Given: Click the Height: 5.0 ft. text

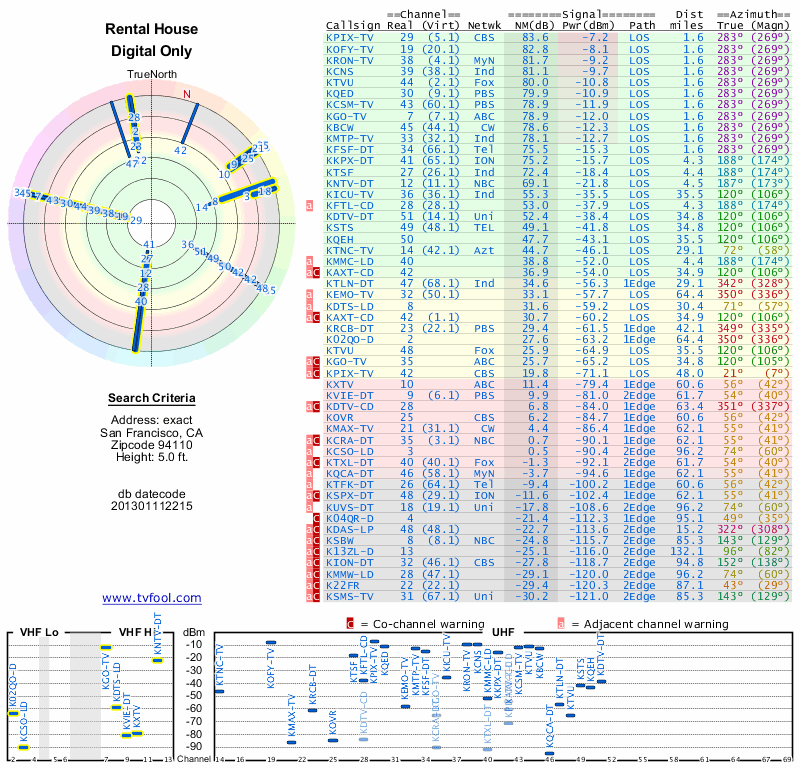Looking at the screenshot, I should pyautogui.click(x=152, y=457).
